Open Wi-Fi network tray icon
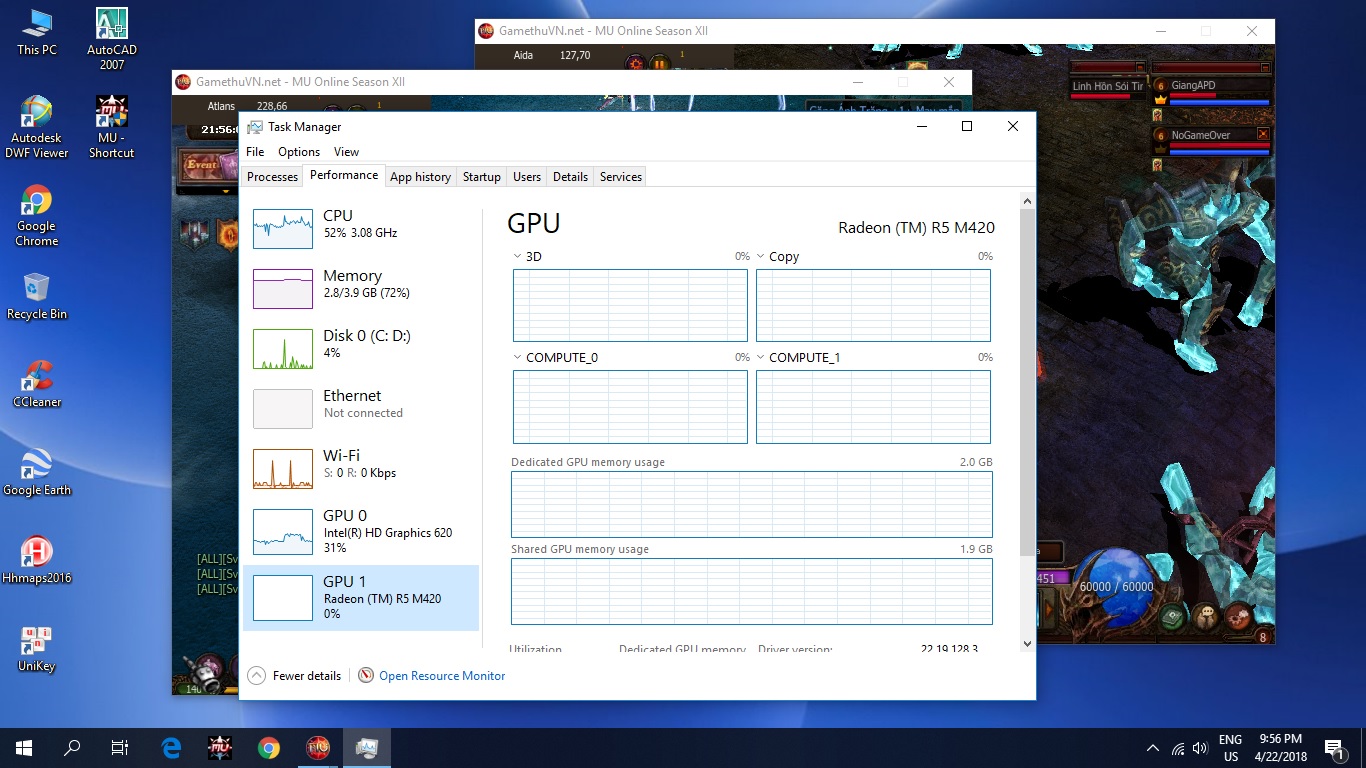 1177,748
